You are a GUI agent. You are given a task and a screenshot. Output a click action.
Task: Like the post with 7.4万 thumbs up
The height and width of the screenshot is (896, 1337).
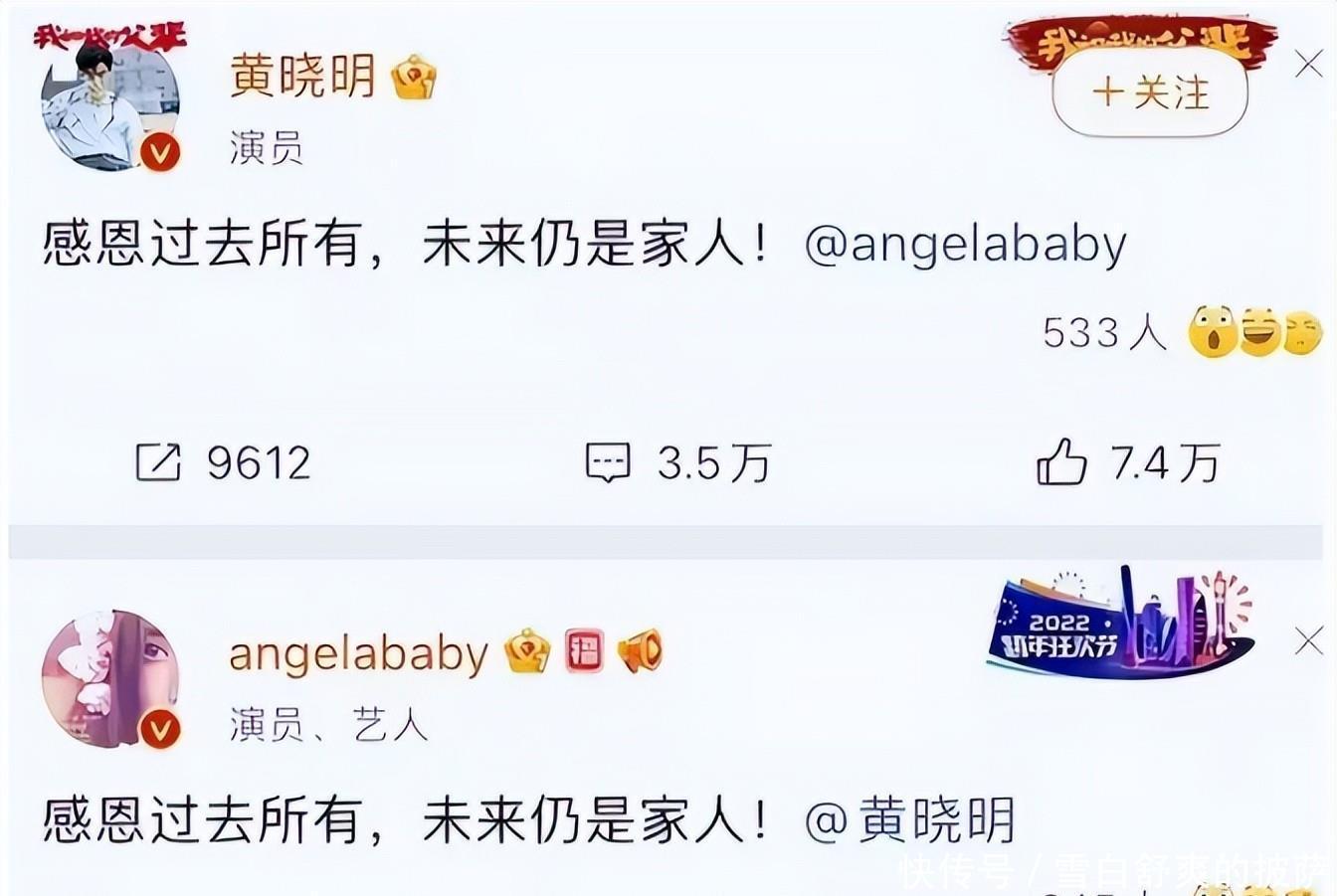coord(1061,462)
